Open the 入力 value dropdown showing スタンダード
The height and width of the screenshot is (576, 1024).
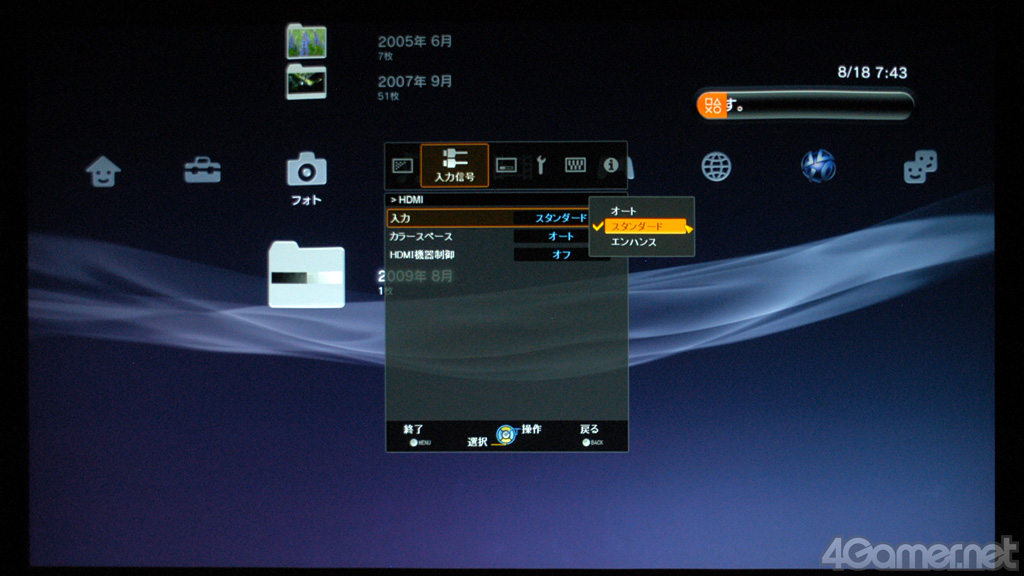point(552,218)
